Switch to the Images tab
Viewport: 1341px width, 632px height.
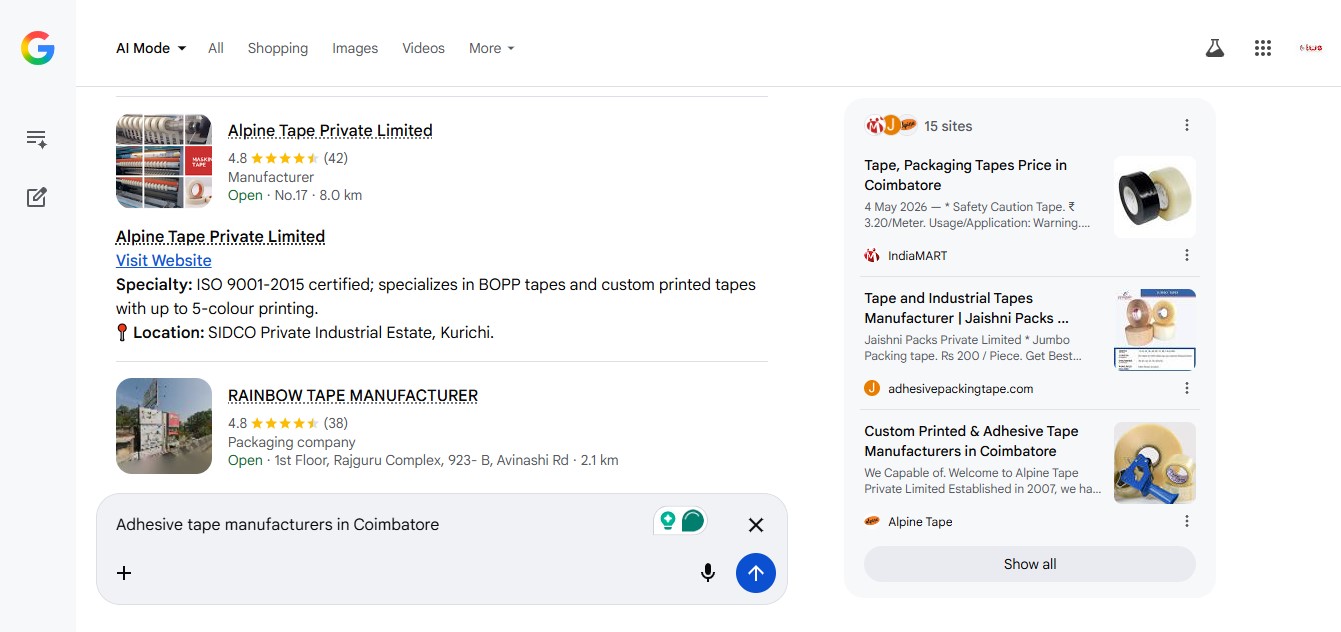coord(355,48)
